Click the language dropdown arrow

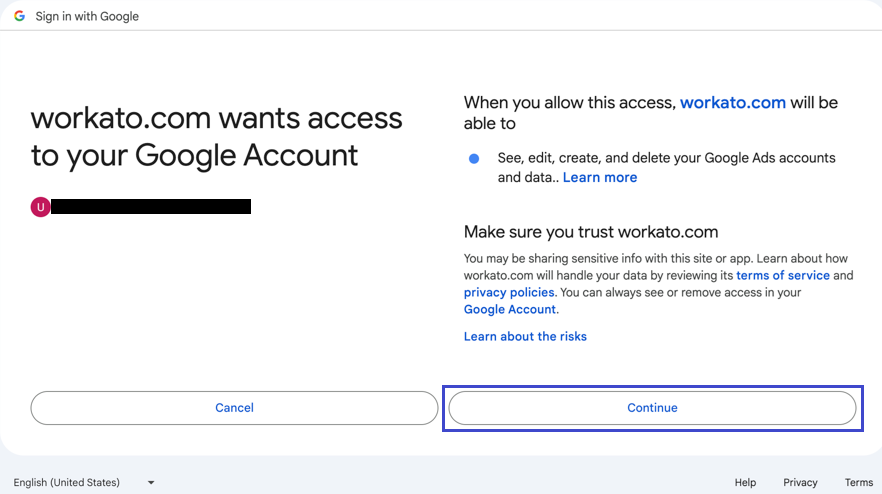point(151,483)
